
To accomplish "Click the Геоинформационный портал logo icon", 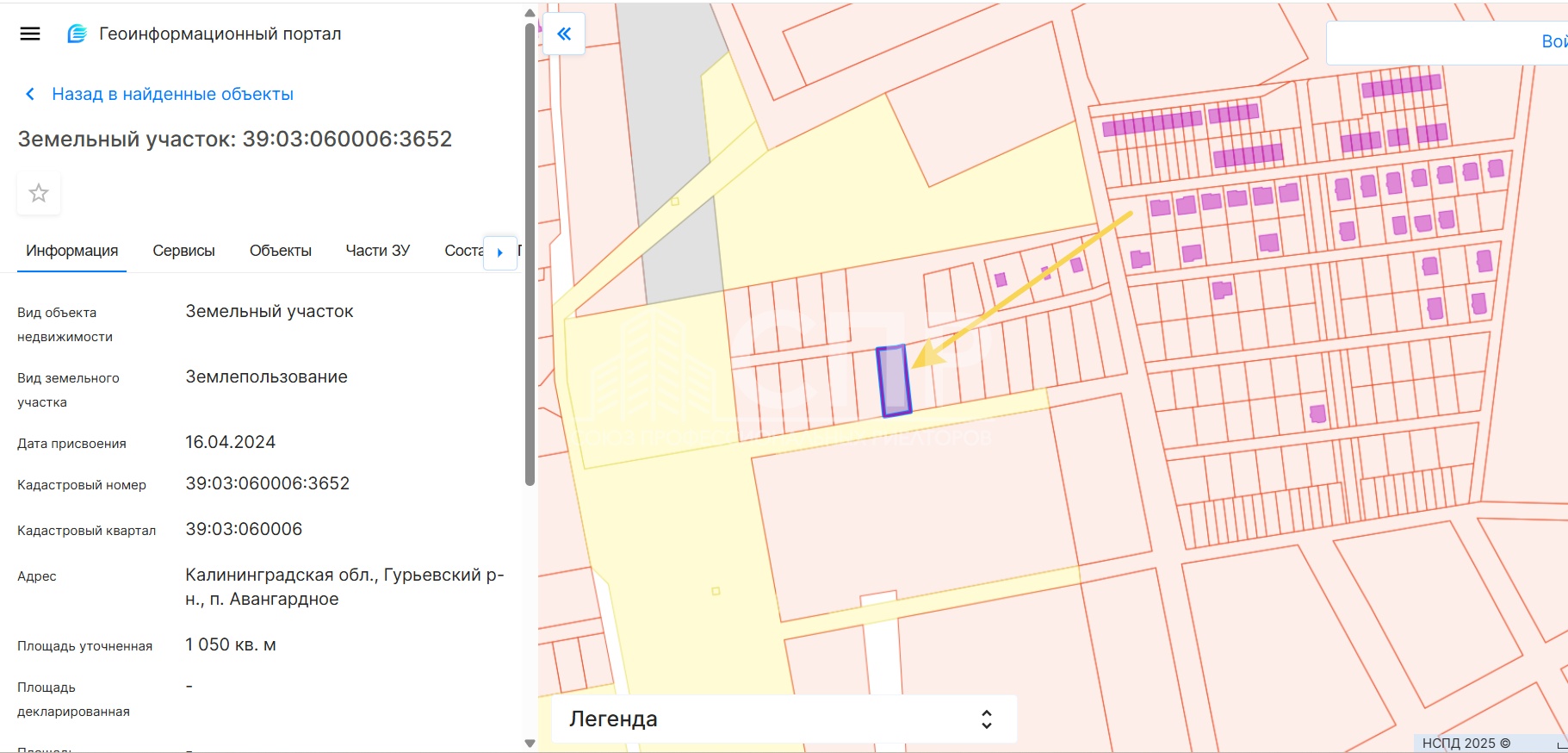I will point(77,34).
